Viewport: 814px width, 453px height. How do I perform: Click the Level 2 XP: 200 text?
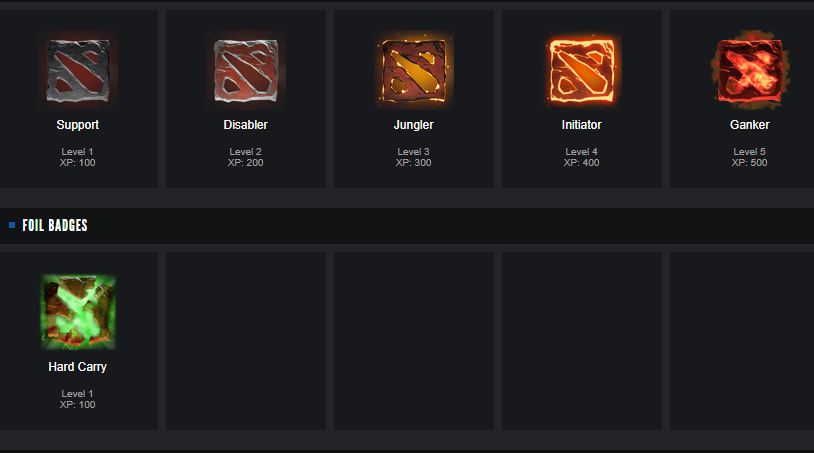(x=246, y=157)
